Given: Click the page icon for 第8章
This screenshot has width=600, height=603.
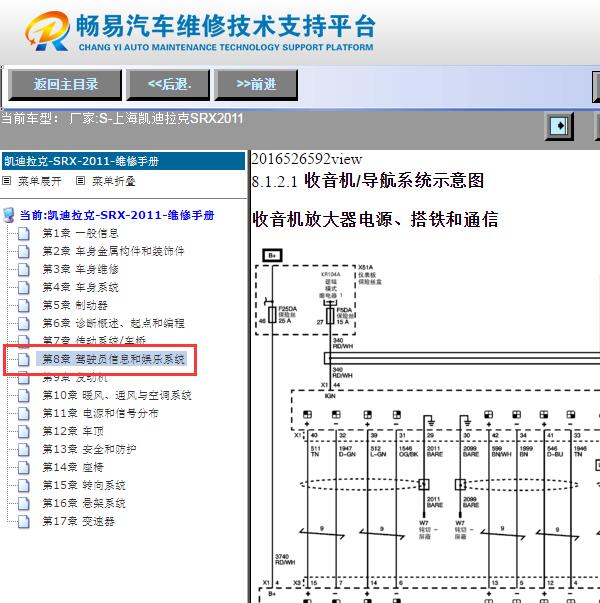Looking at the screenshot, I should pos(24,360).
